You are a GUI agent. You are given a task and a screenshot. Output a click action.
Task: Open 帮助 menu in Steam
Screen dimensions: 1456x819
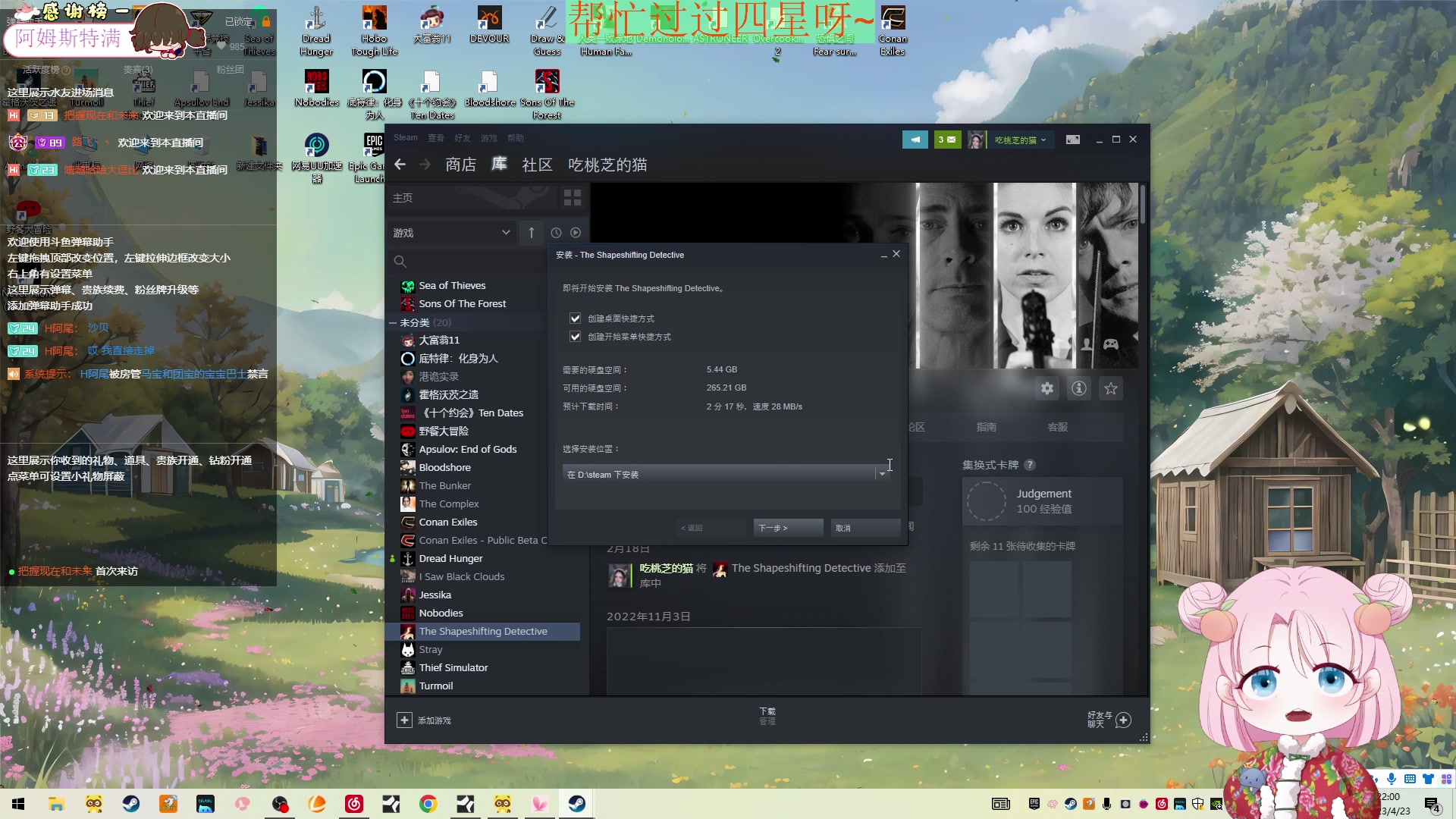pos(516,138)
